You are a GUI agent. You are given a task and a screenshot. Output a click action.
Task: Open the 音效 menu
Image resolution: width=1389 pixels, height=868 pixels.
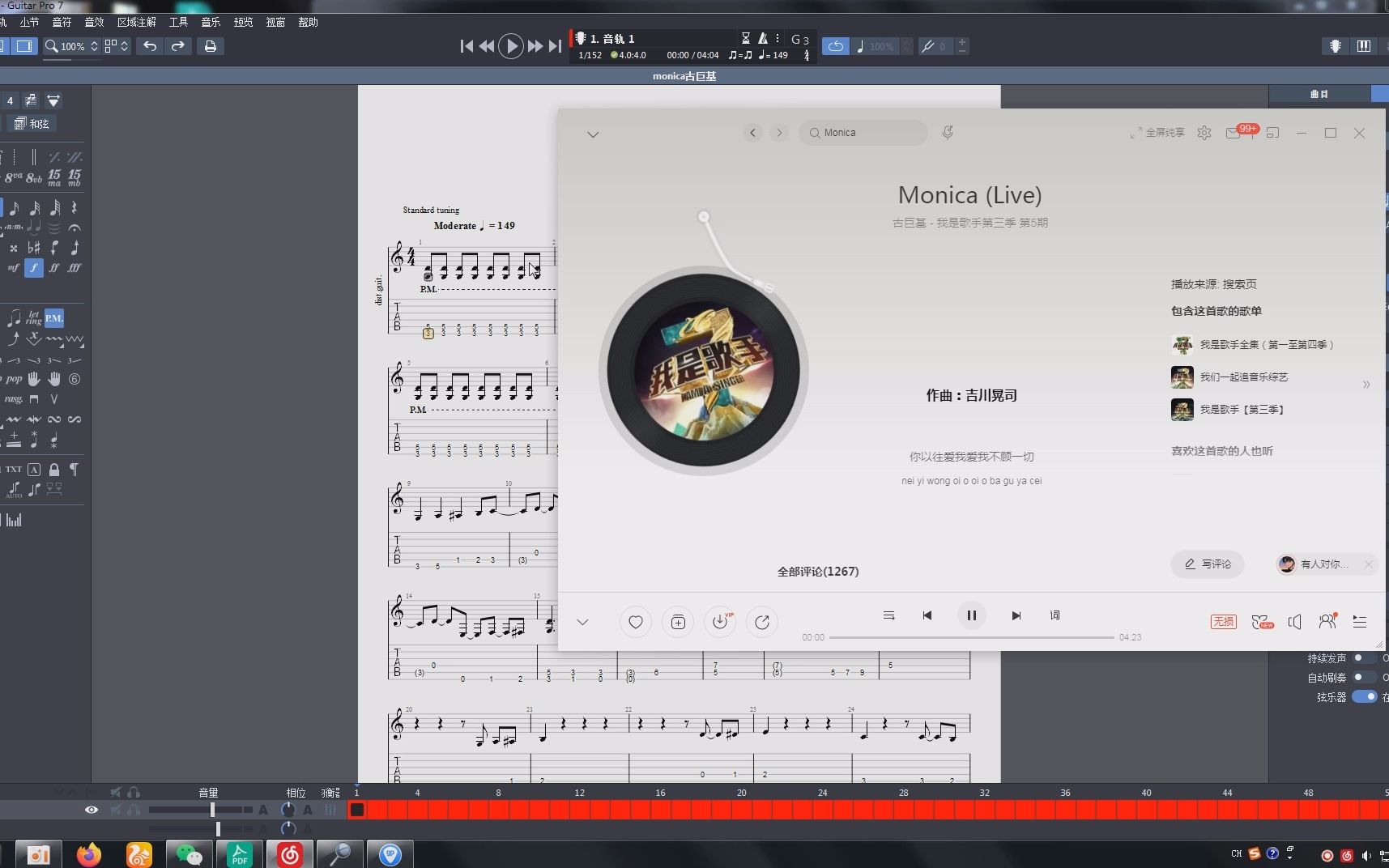(x=94, y=22)
